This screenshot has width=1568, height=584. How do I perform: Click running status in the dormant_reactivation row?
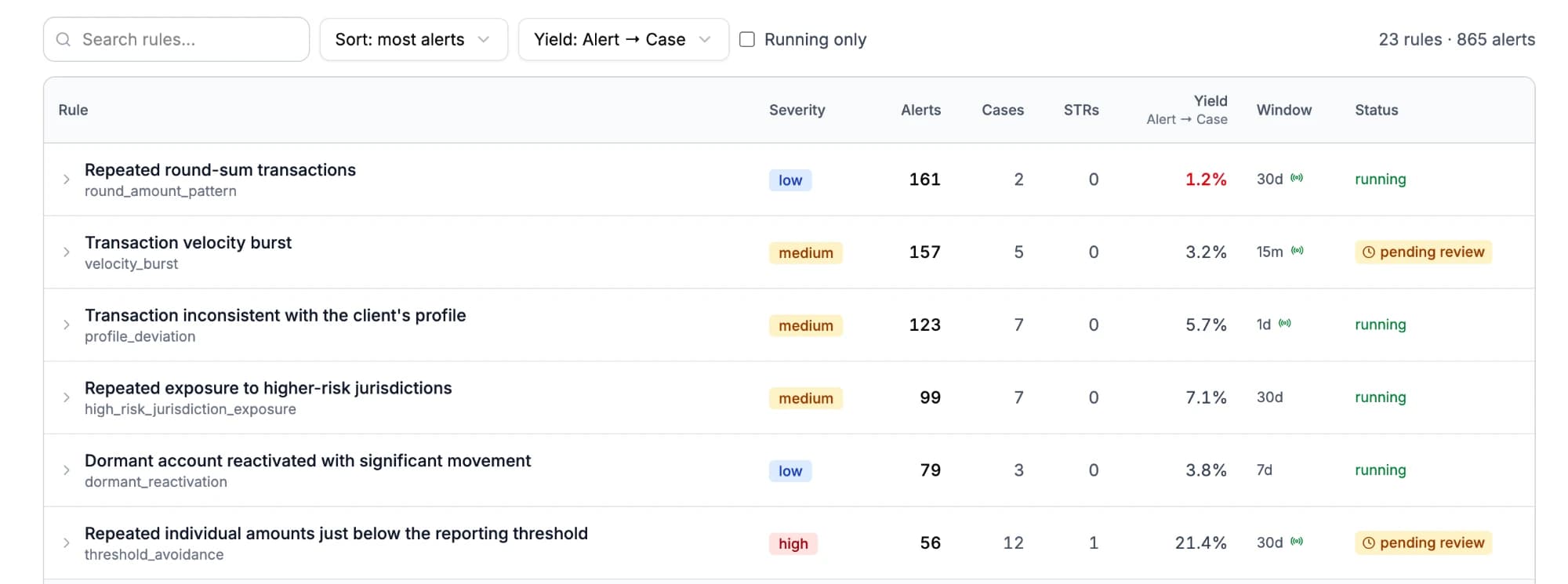click(1381, 470)
